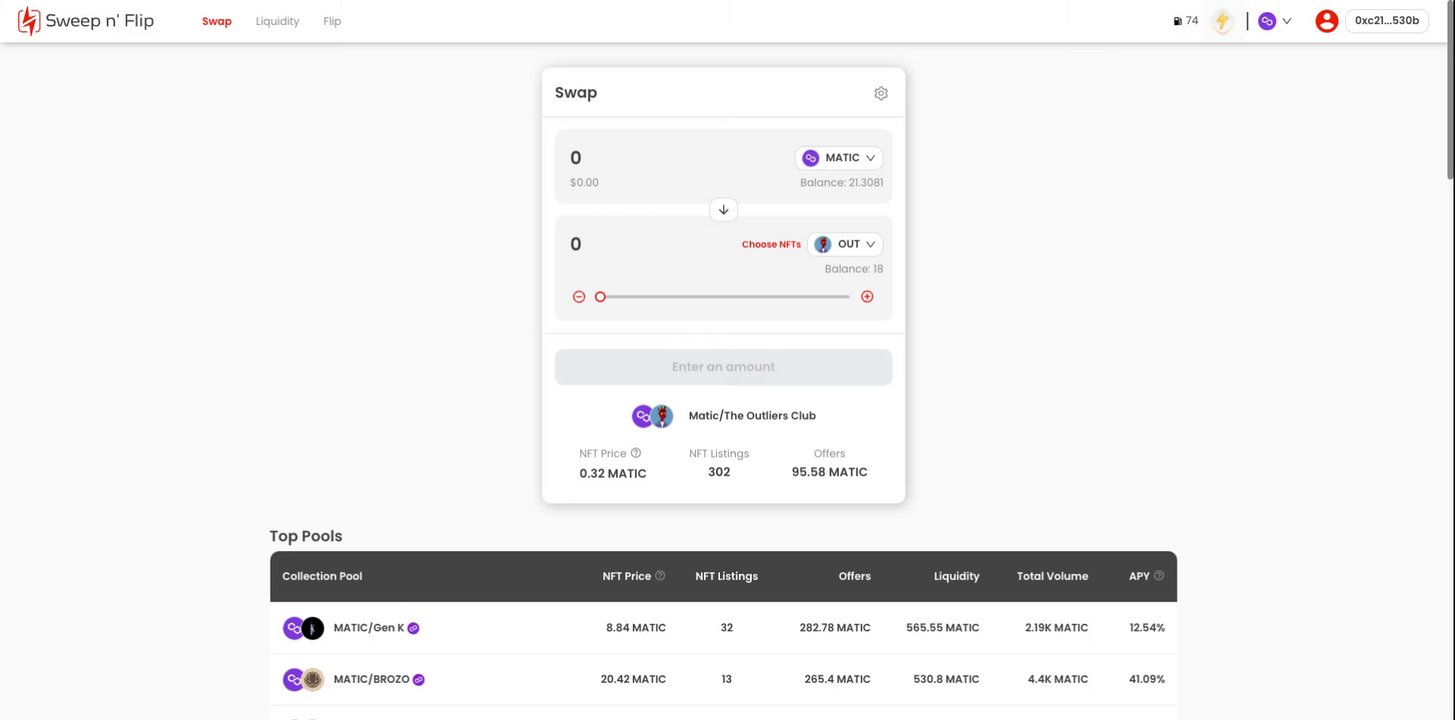Click the wallet address 0xc21...530b button
The image size is (1455, 720).
(x=1386, y=21)
